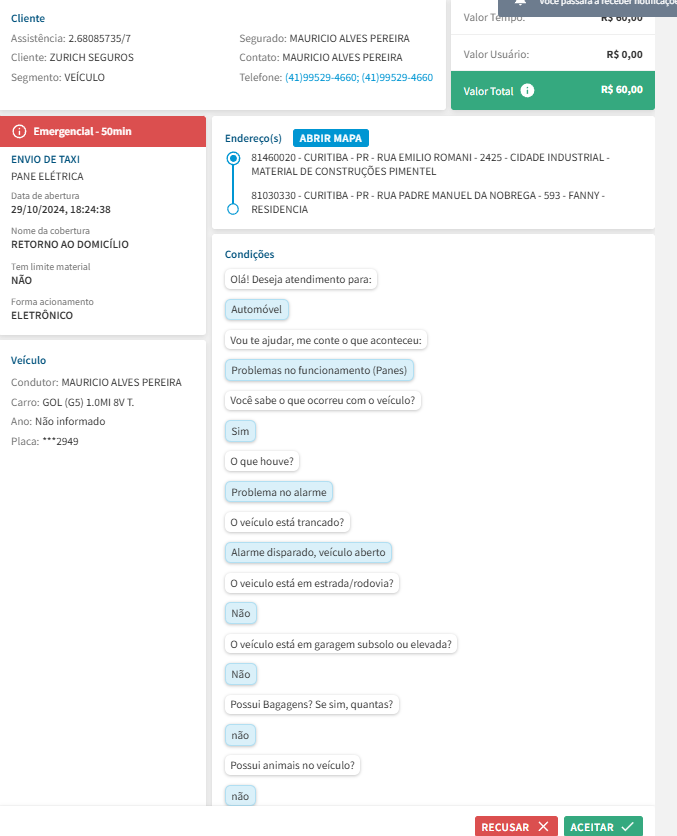Select the filled origin marker on route
The width and height of the screenshot is (677, 836).
233,158
